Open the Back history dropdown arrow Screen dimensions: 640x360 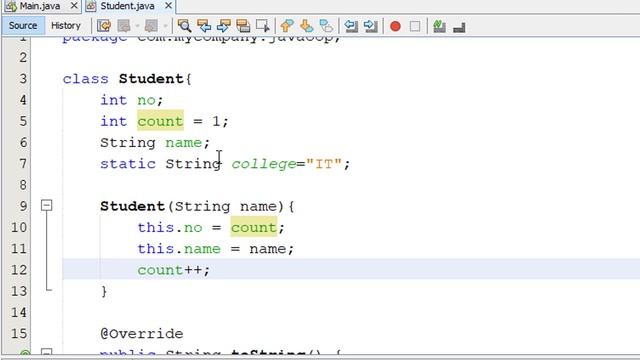(137, 26)
